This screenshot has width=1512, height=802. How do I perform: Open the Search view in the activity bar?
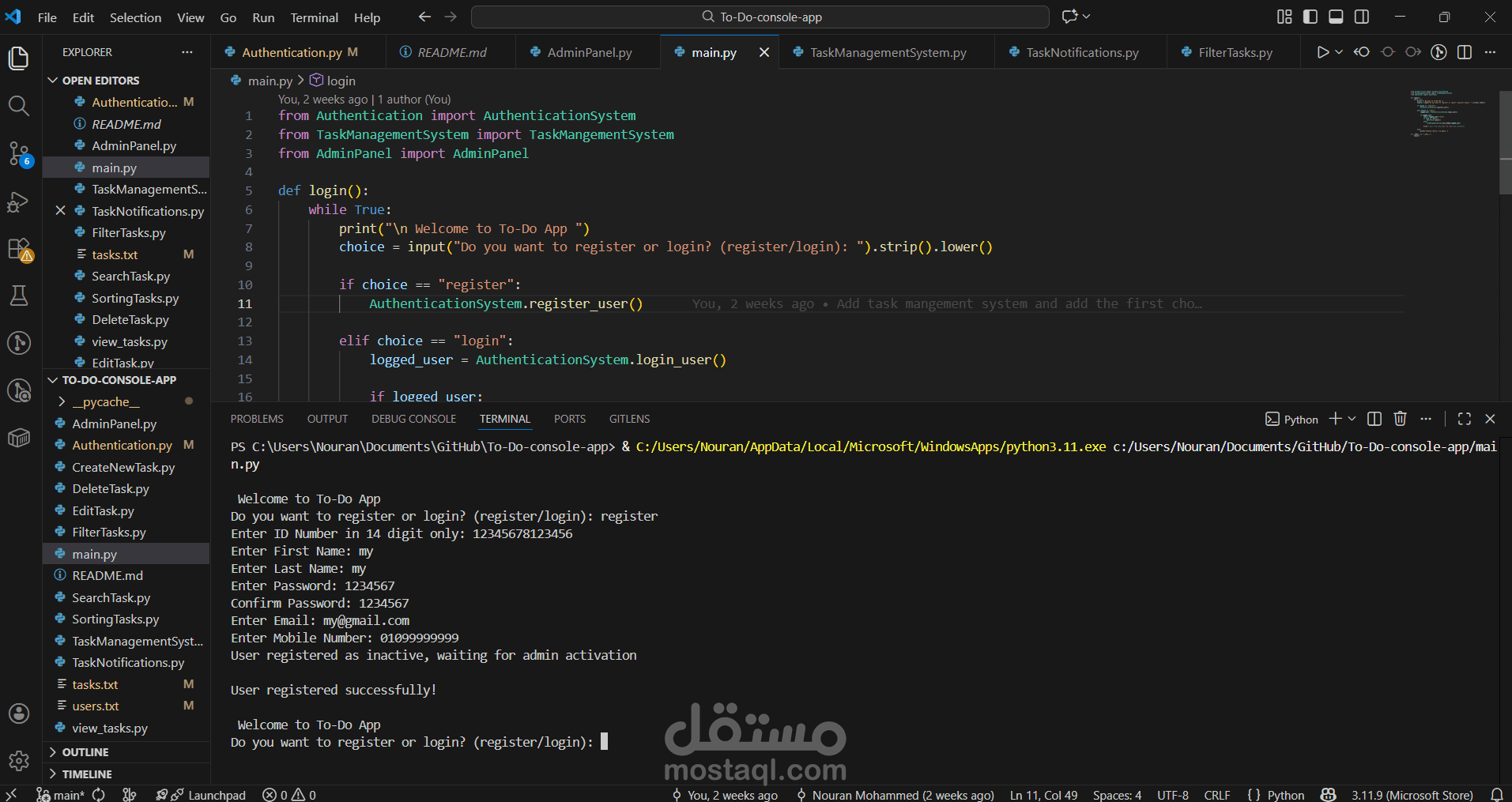pyautogui.click(x=19, y=106)
